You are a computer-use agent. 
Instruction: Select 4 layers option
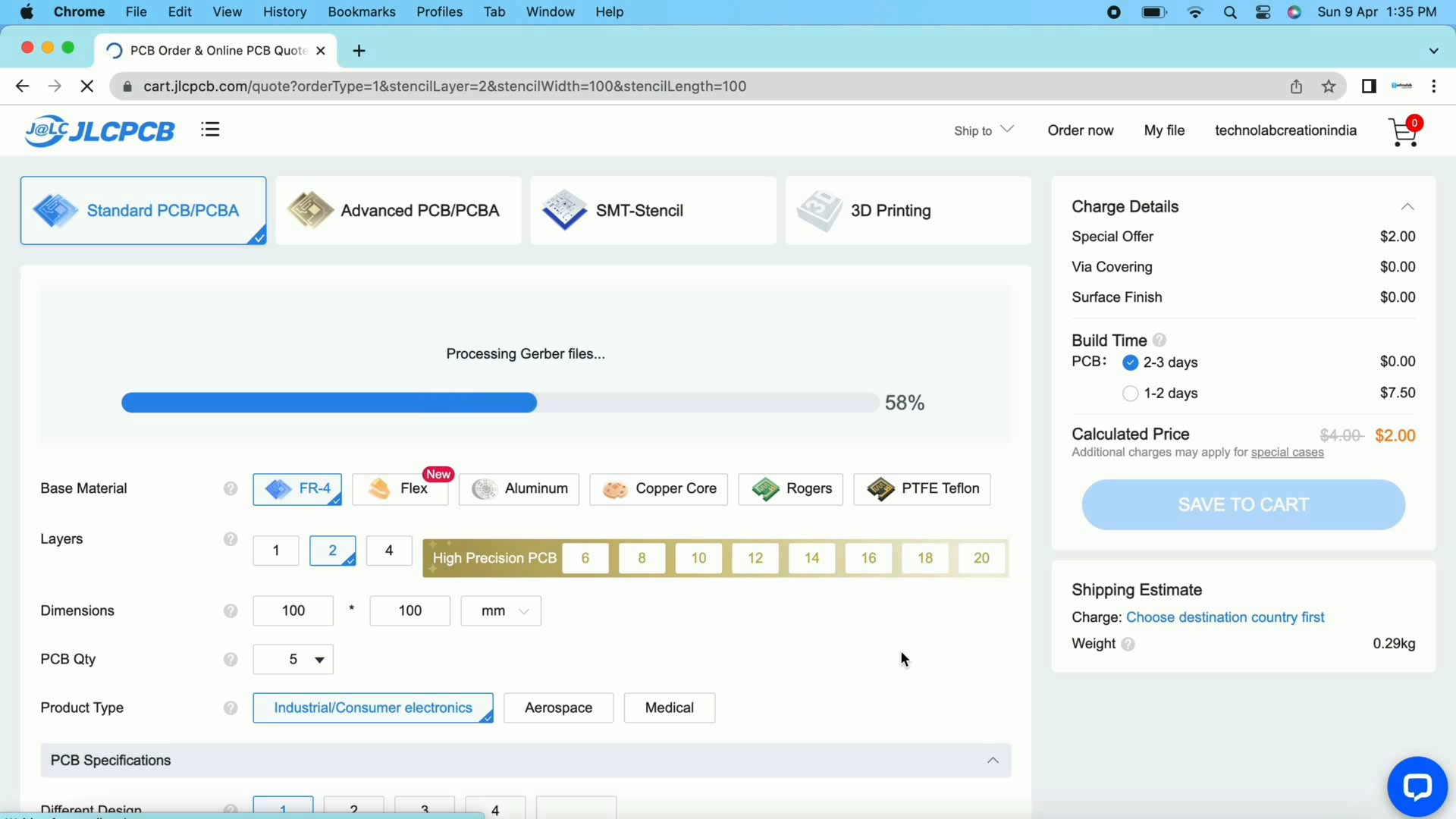coord(389,551)
